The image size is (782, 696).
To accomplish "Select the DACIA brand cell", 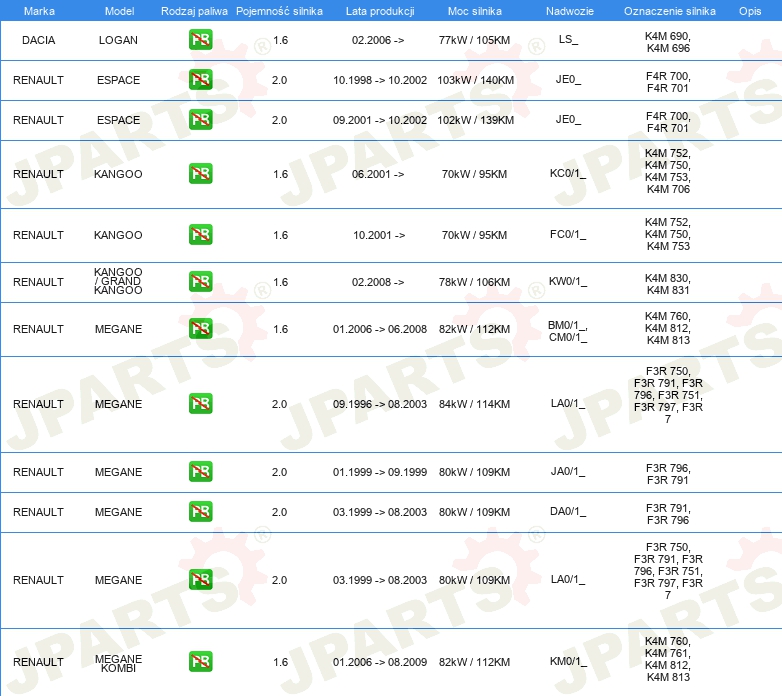I will (38, 40).
